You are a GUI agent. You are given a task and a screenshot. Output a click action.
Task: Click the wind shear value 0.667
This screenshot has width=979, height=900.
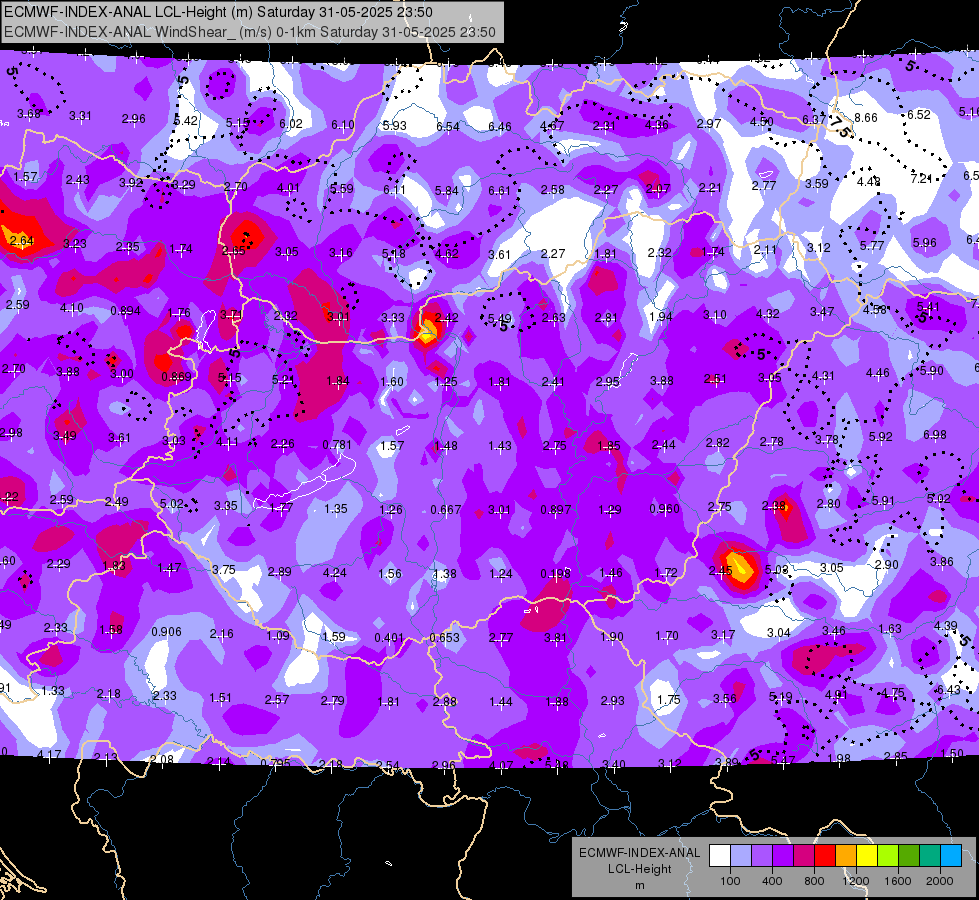446,510
